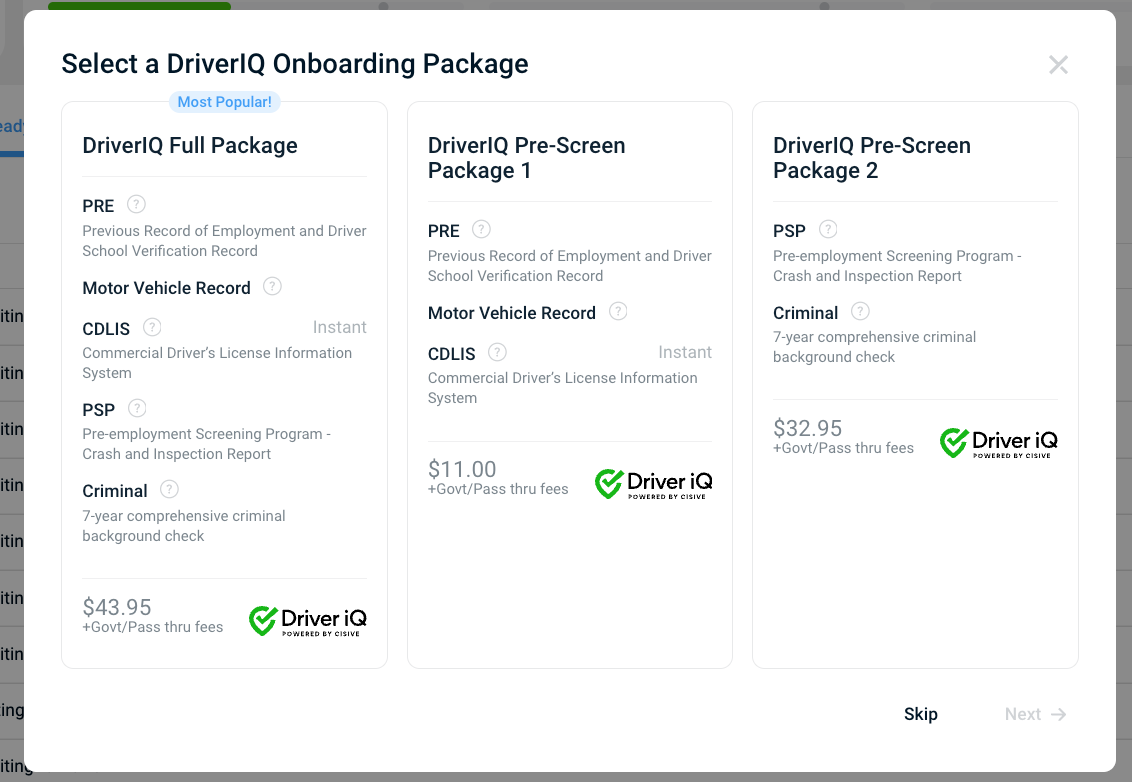Click PRE description in Pre-Screen Package 1
The image size is (1132, 782).
570,266
